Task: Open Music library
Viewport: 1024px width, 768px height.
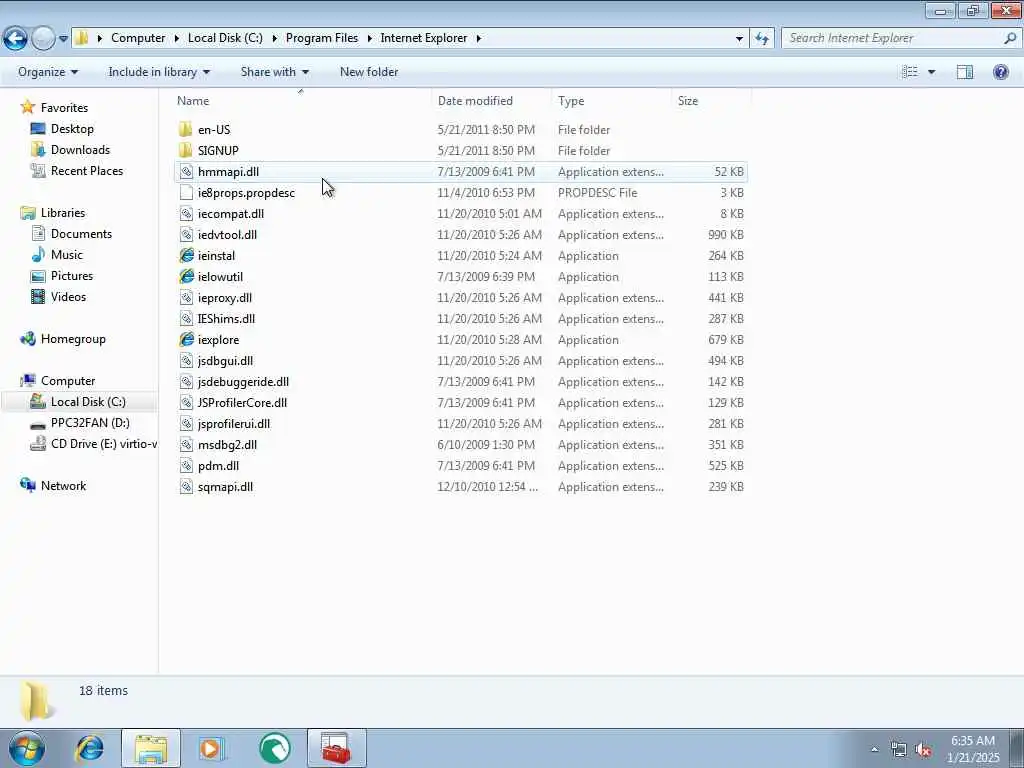Action: point(66,255)
